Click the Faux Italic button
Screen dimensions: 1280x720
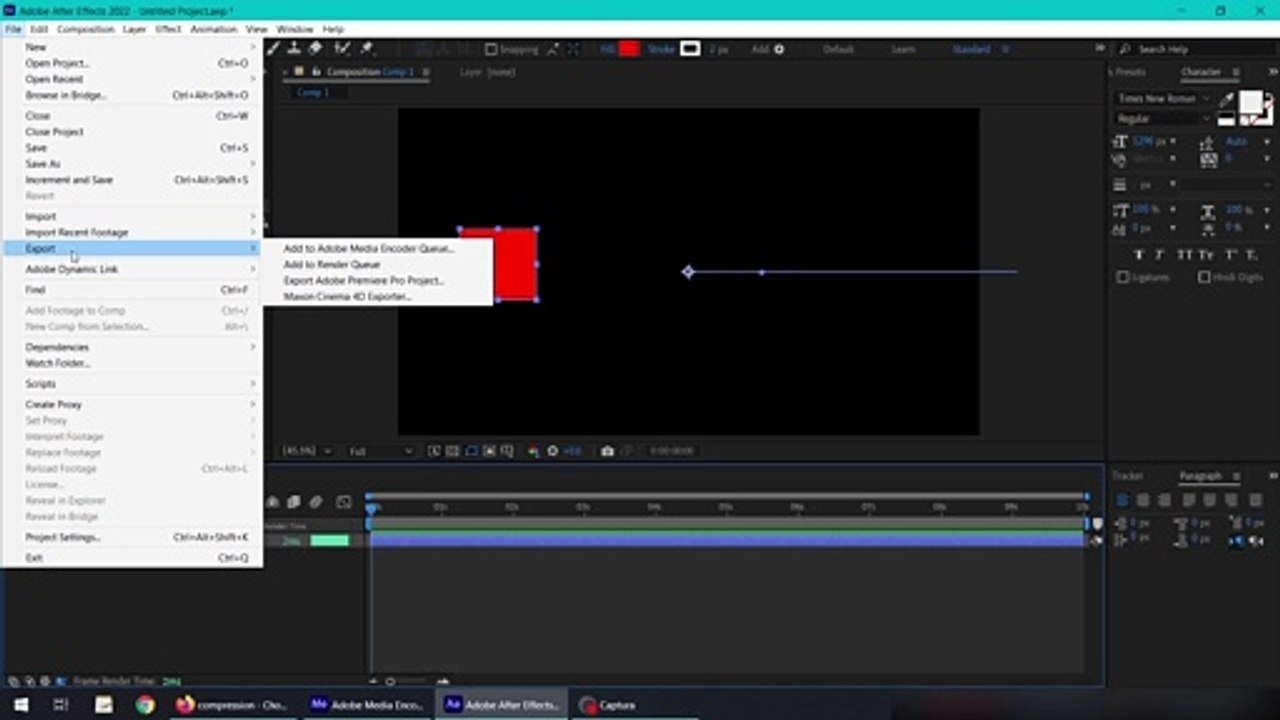coord(1161,255)
